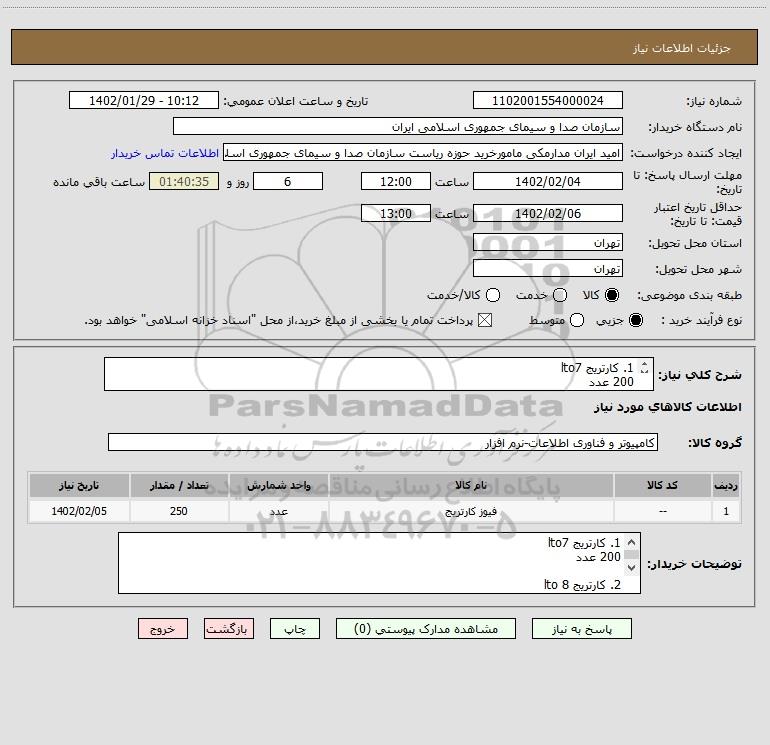Click the scroll stepper in شرح کلی نیاز box
This screenshot has height=745, width=770.
click(644, 367)
